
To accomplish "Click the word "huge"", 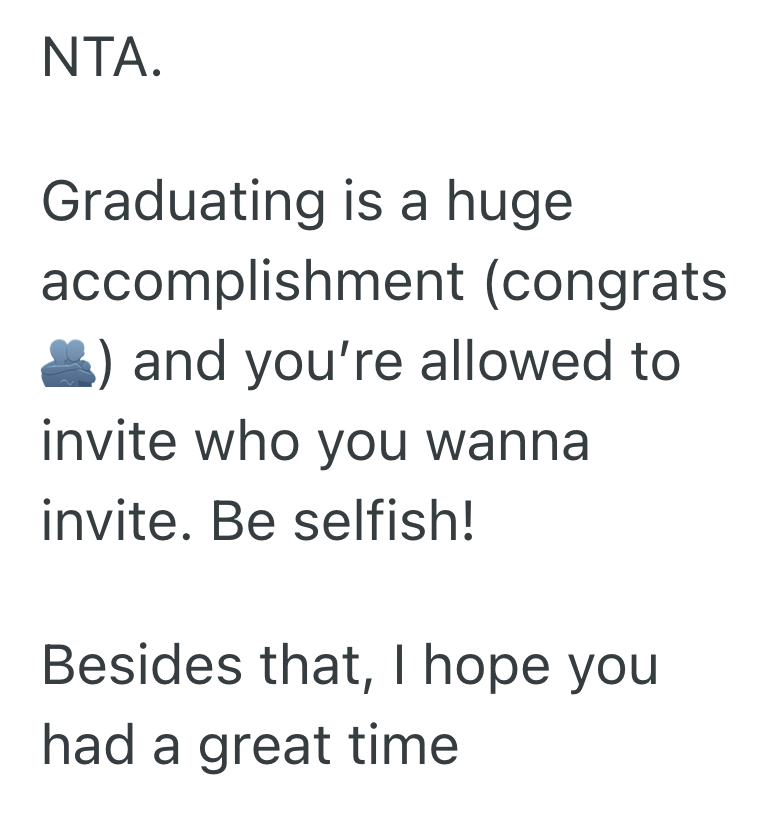I will tap(509, 204).
